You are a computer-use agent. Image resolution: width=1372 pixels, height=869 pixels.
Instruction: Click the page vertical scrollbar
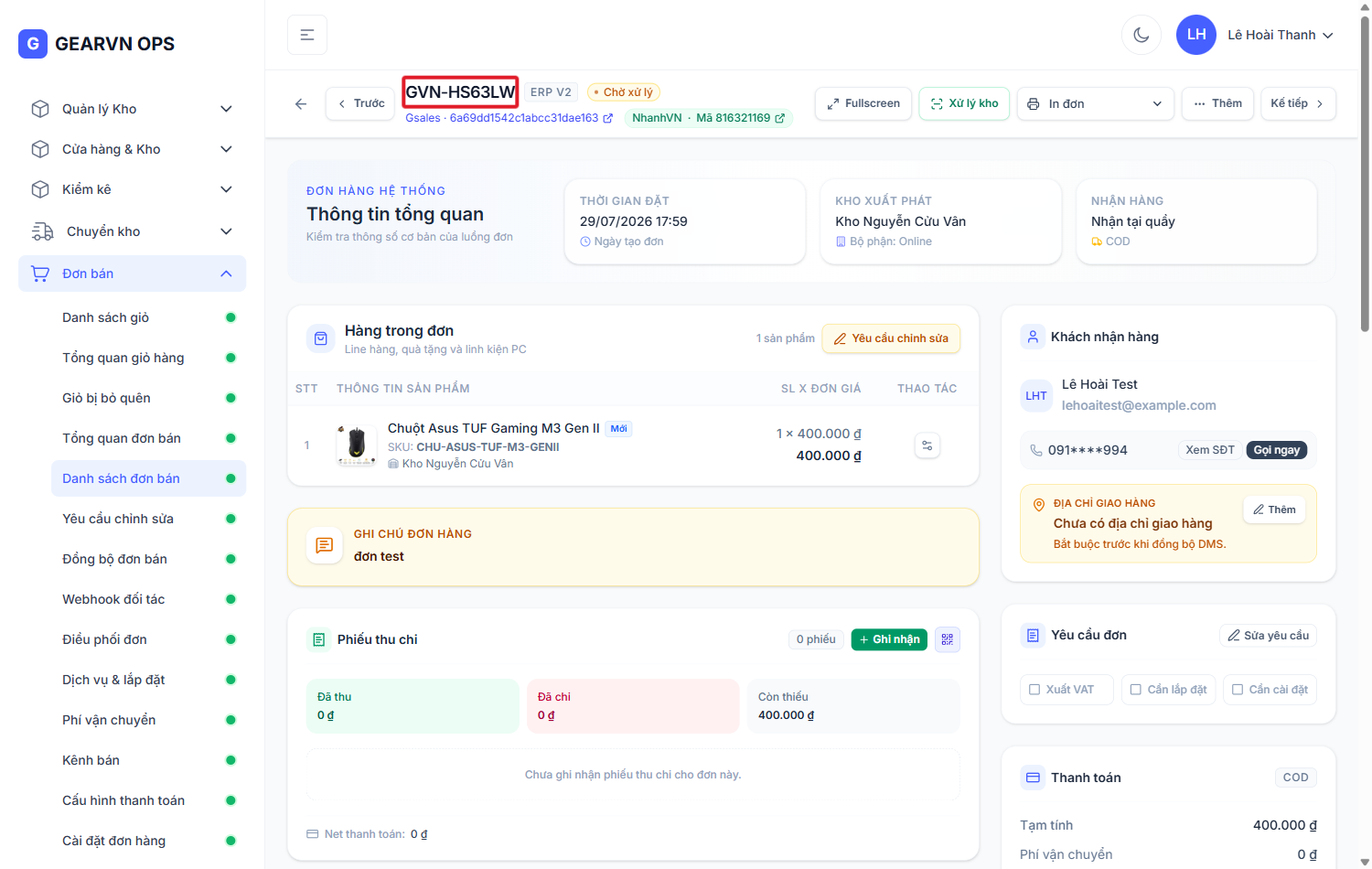tap(1365, 174)
